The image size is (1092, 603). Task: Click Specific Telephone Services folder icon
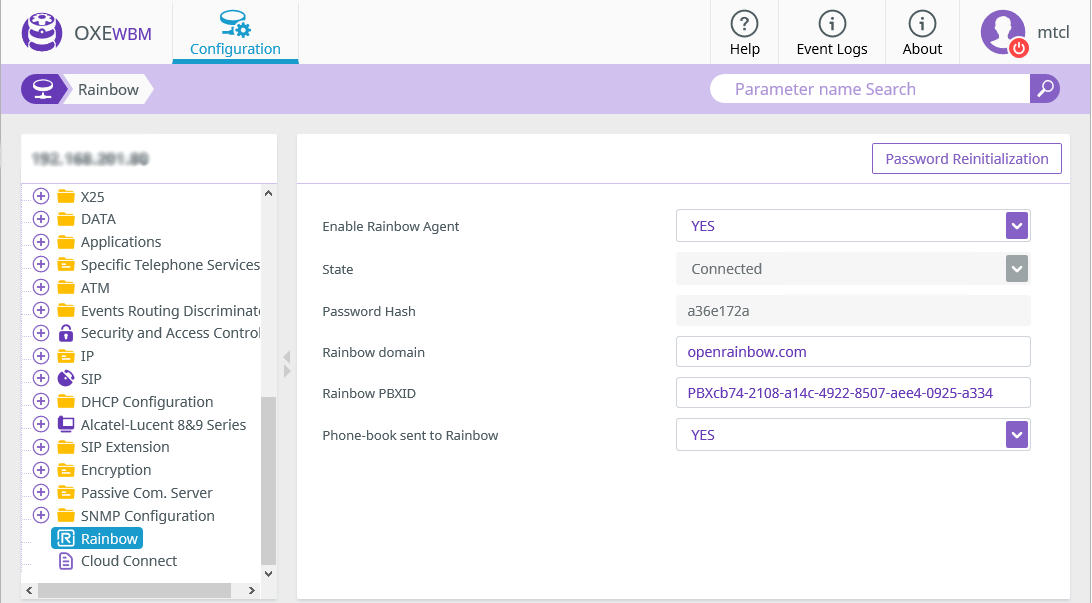pyautogui.click(x=65, y=265)
